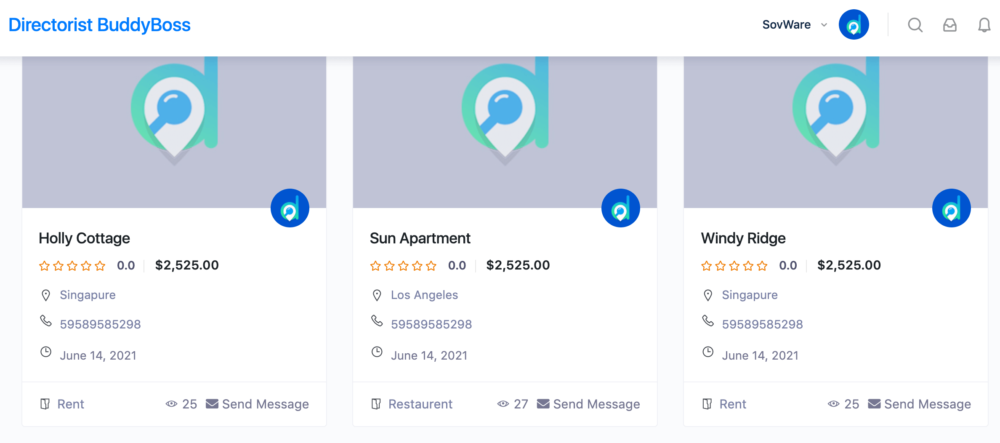Click author avatar on Windy Ridge card

point(951,208)
